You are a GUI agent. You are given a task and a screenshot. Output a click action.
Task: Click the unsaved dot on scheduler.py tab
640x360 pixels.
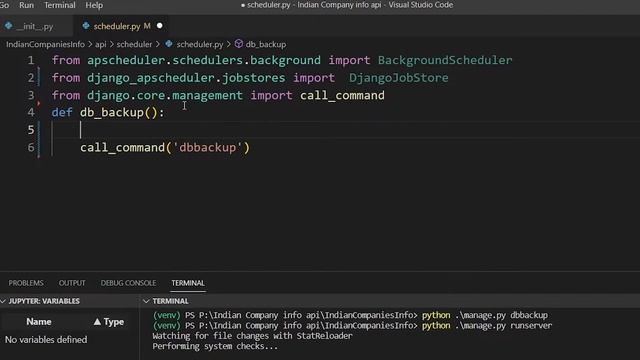[x=160, y=26]
